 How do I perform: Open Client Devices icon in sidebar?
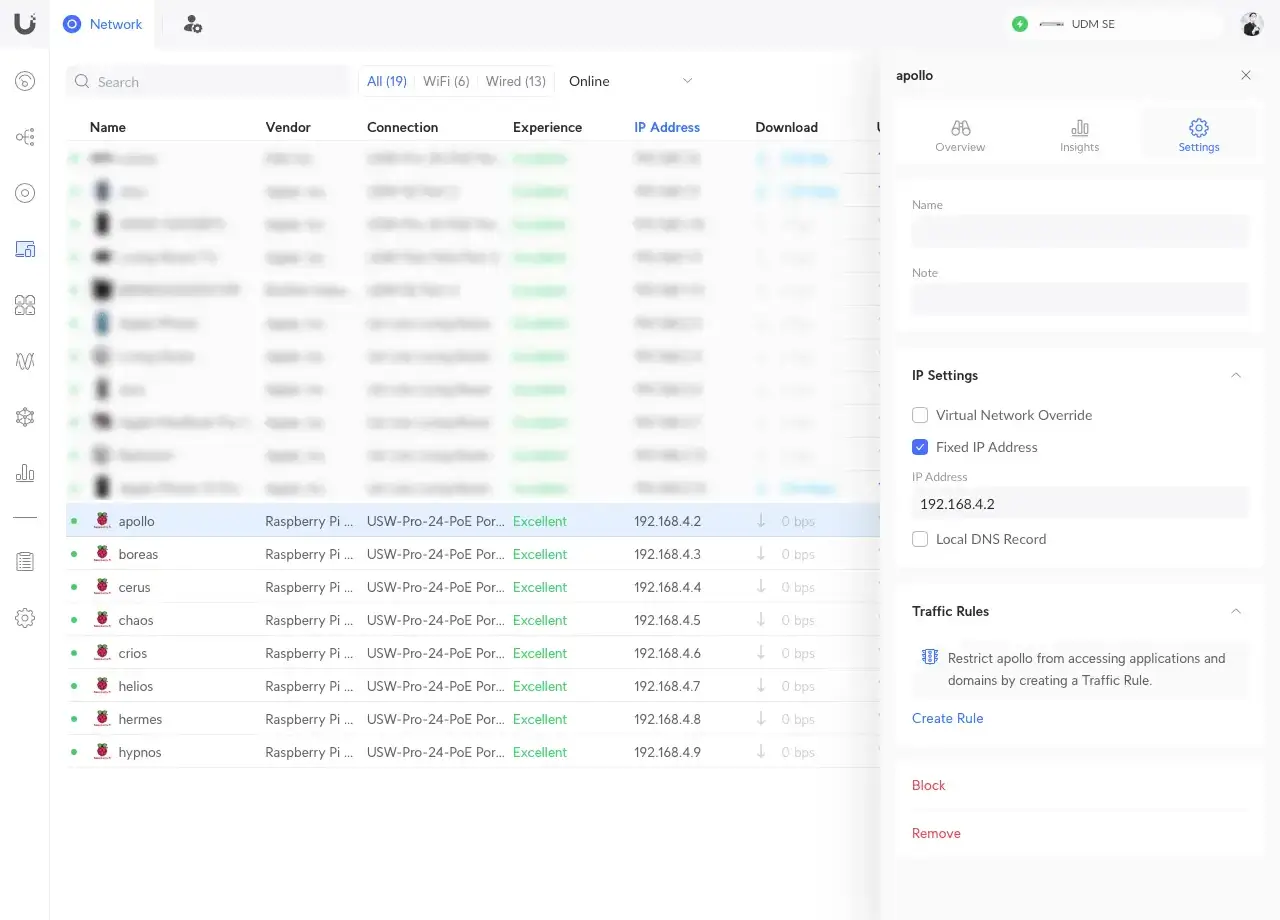click(25, 249)
